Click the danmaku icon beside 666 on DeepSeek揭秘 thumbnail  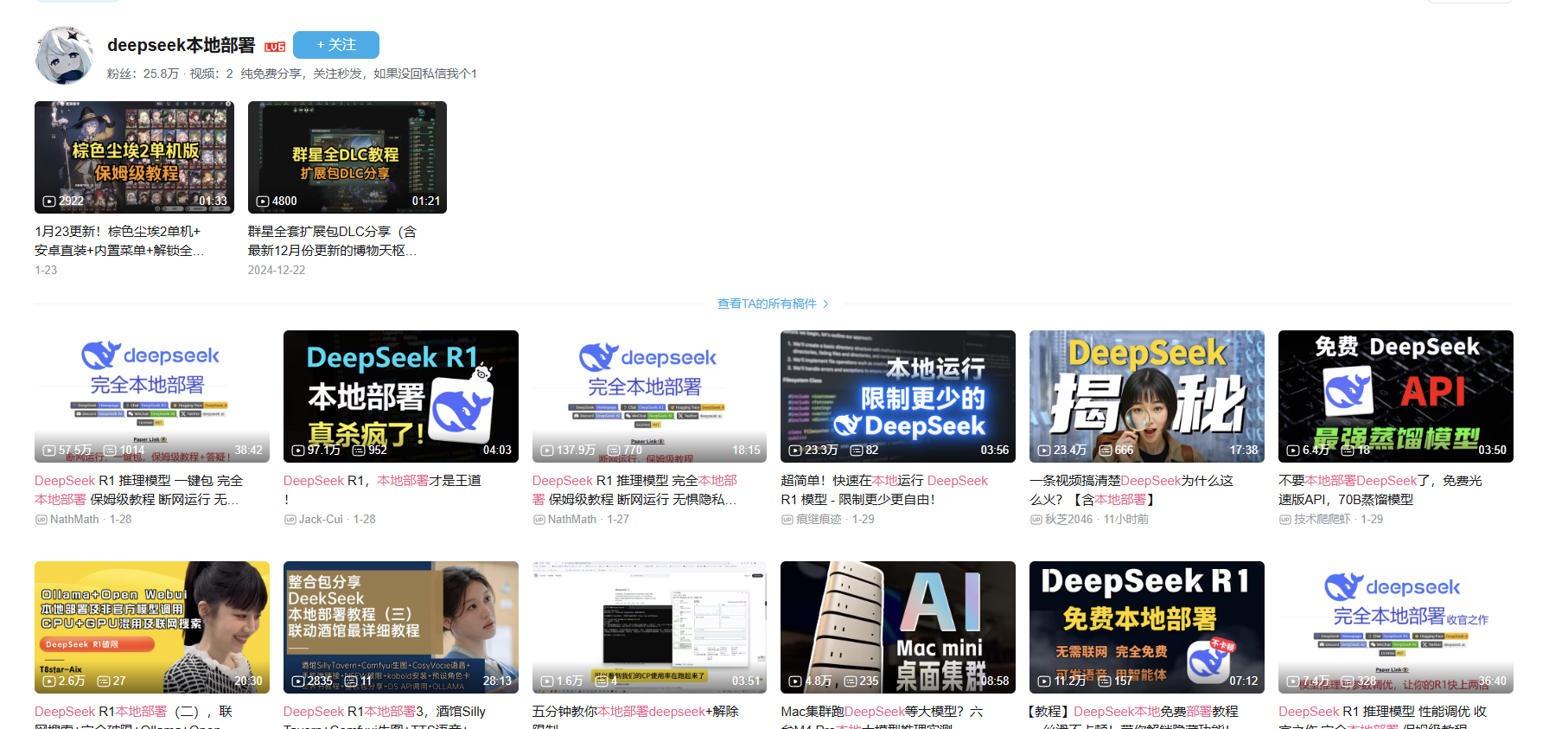pyautogui.click(x=1105, y=451)
